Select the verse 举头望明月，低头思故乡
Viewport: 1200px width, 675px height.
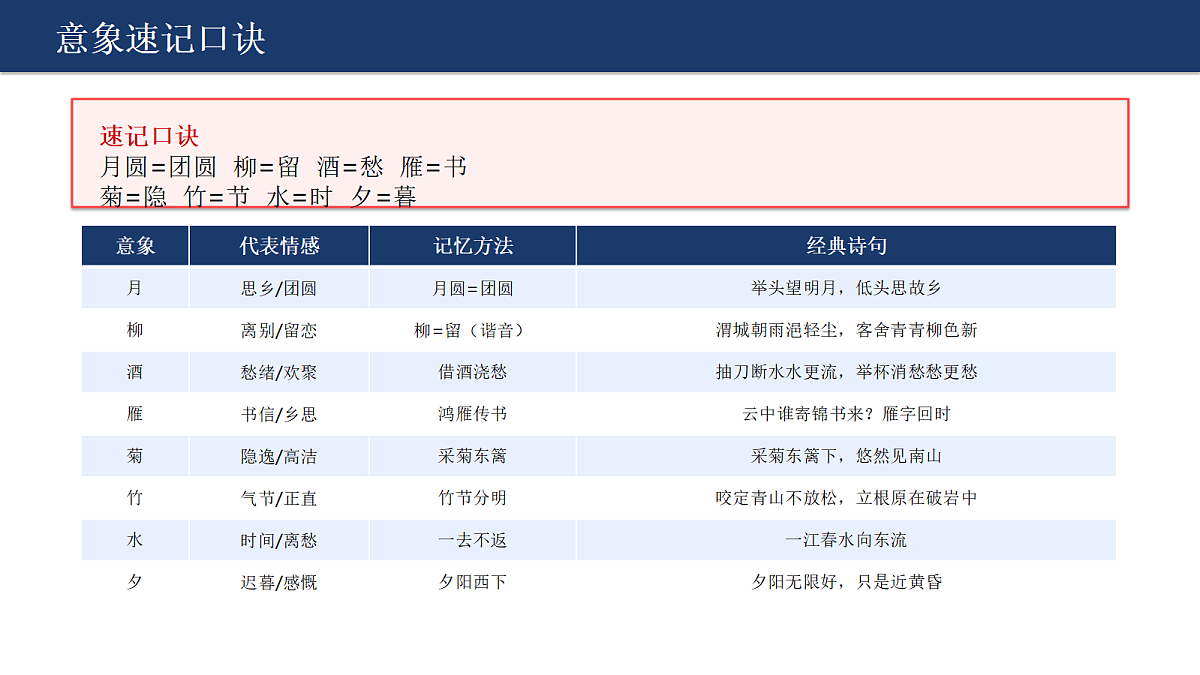846,288
